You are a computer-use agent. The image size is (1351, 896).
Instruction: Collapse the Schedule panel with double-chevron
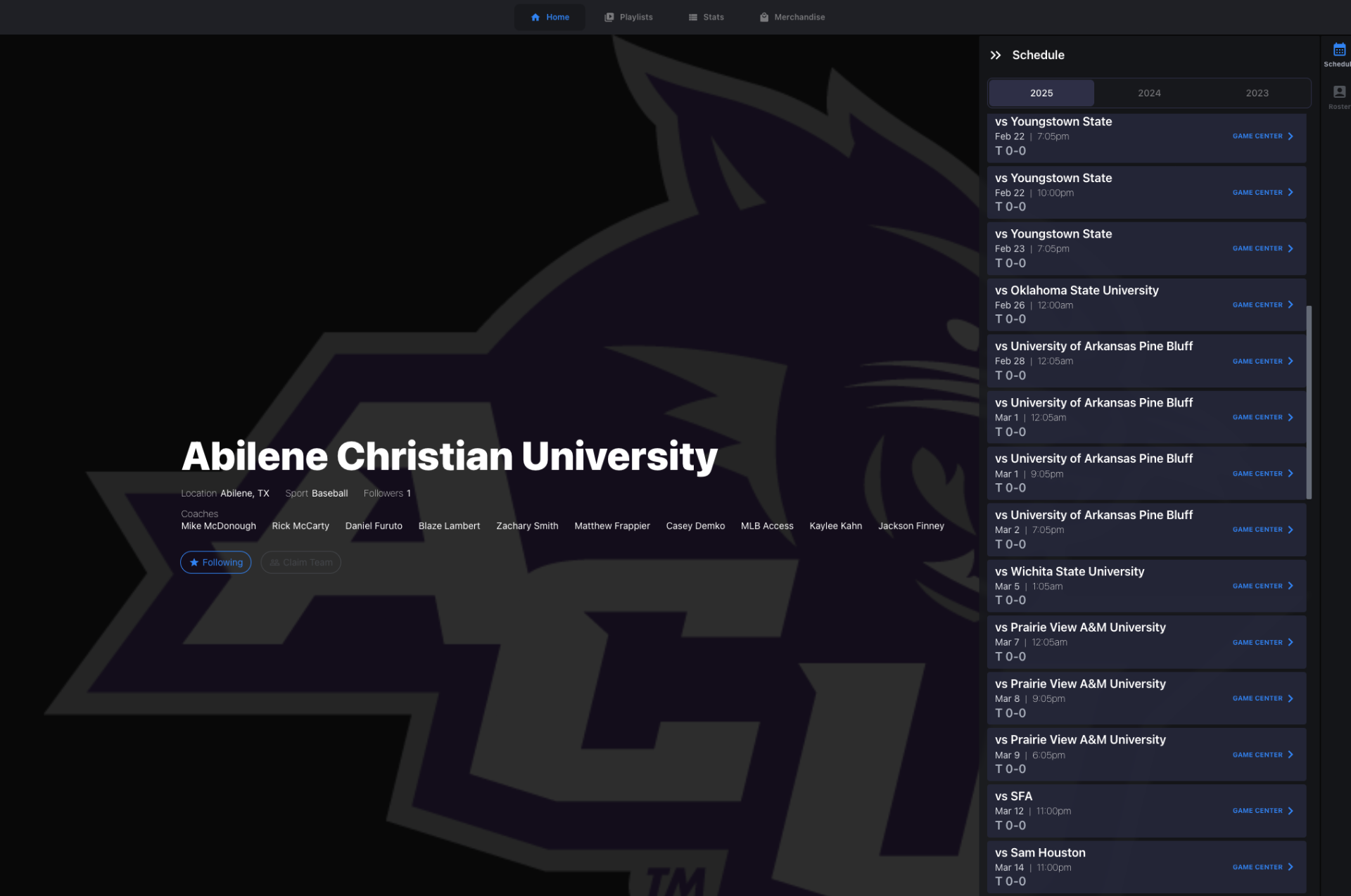(x=996, y=55)
